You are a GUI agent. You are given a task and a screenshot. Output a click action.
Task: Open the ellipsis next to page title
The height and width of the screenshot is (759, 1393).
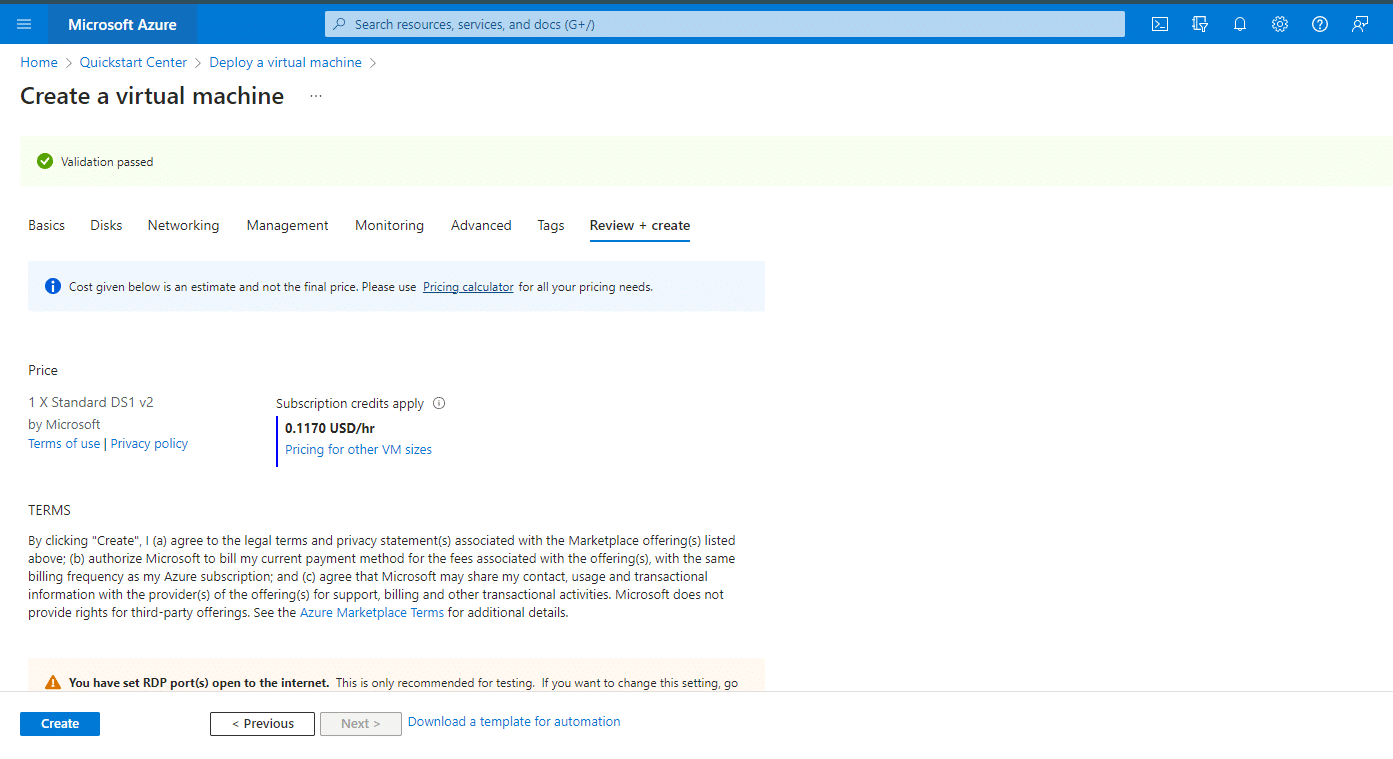(x=315, y=95)
